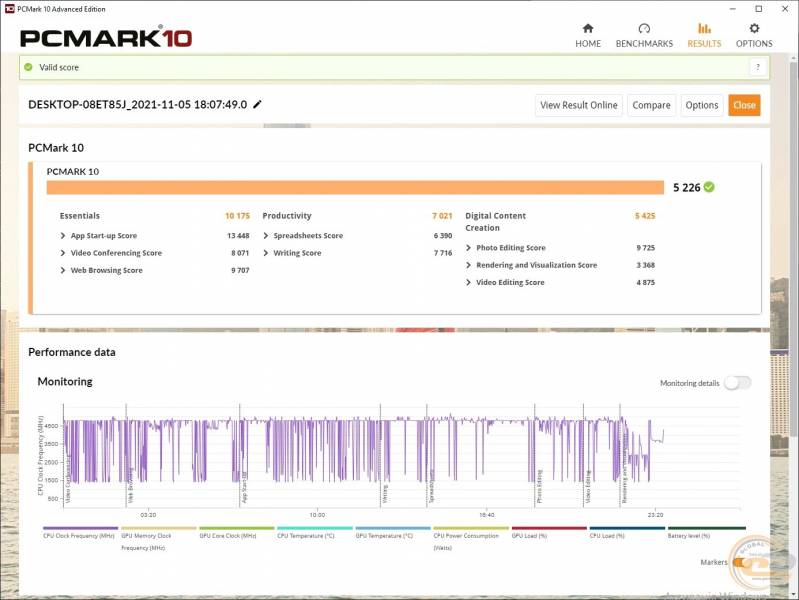Toggle CPU Clock Frequency legend line

(x=80, y=532)
